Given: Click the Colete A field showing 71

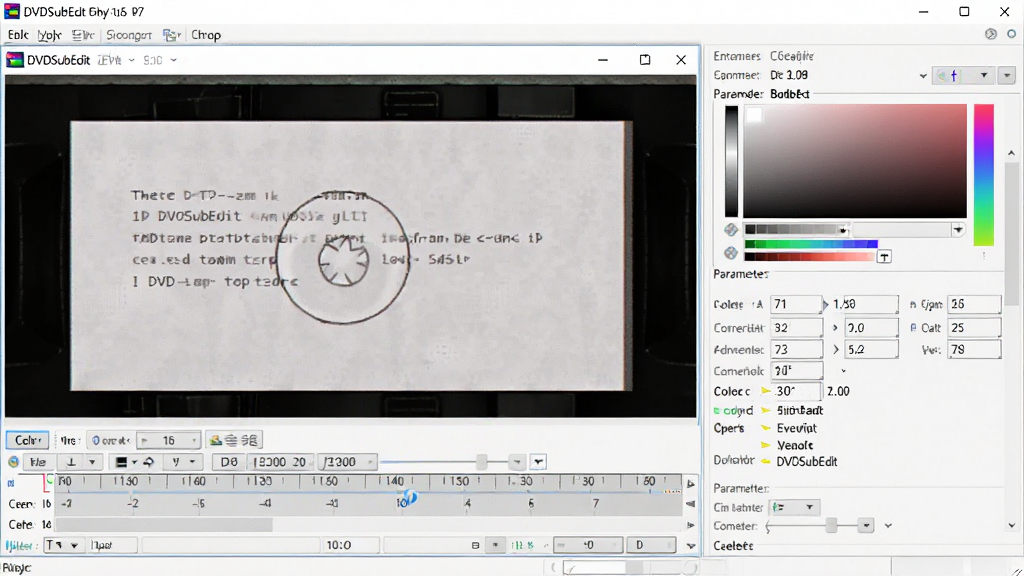Looking at the screenshot, I should (796, 304).
